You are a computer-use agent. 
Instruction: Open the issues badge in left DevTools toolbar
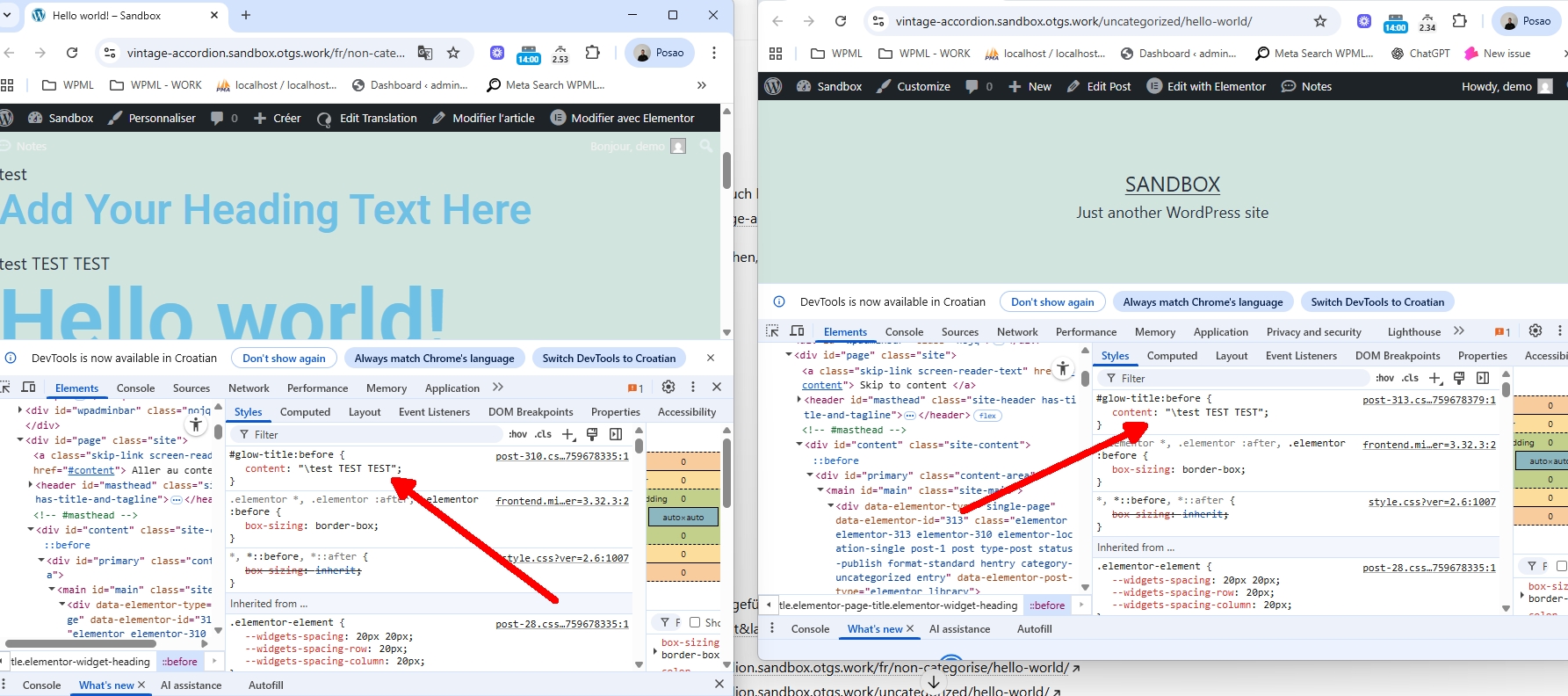[634, 388]
